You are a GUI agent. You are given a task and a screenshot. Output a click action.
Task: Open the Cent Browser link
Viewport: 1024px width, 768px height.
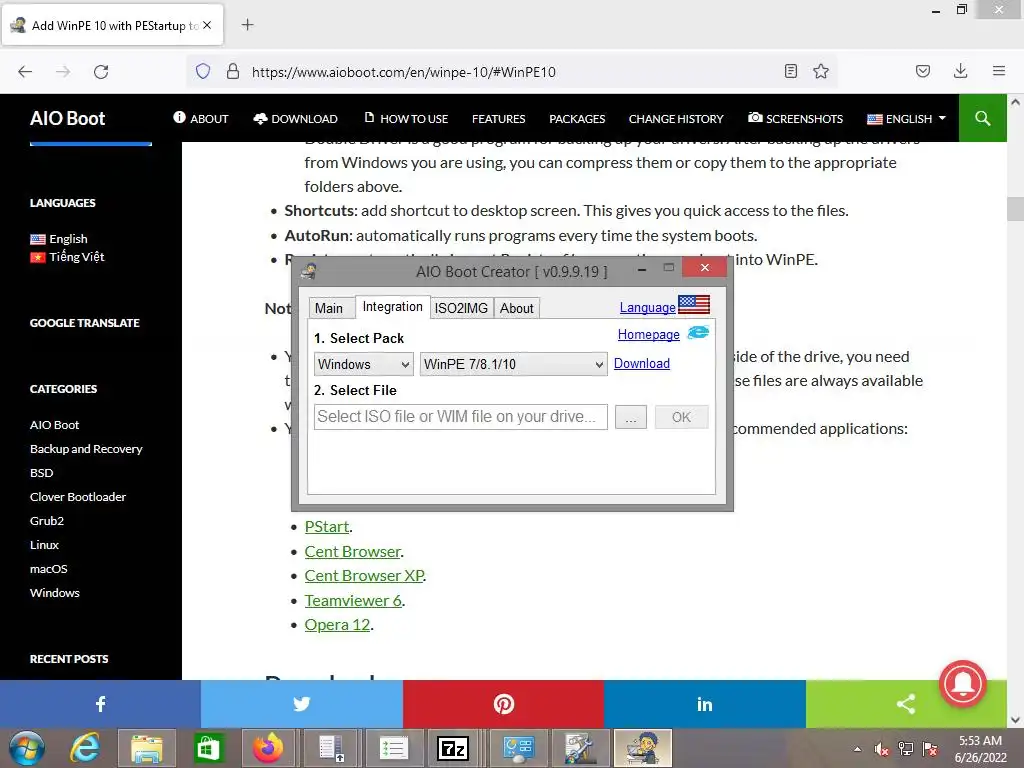pos(353,551)
